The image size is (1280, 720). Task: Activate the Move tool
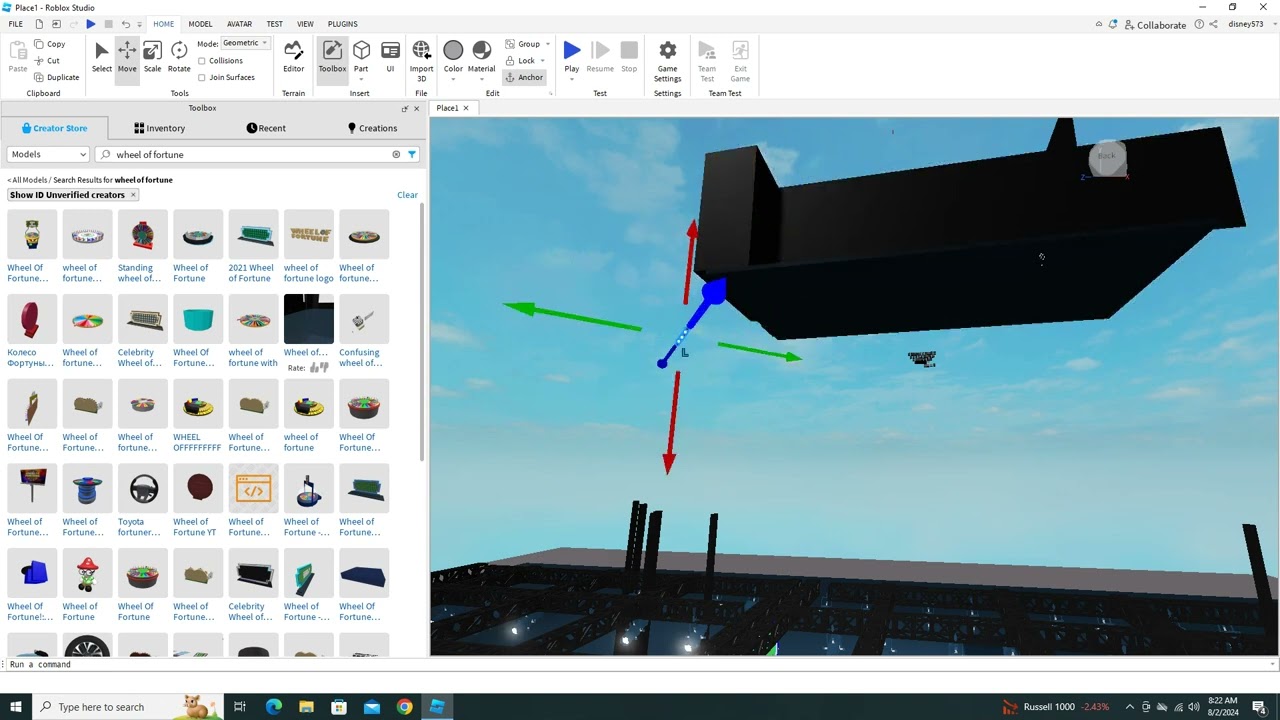tap(127, 57)
